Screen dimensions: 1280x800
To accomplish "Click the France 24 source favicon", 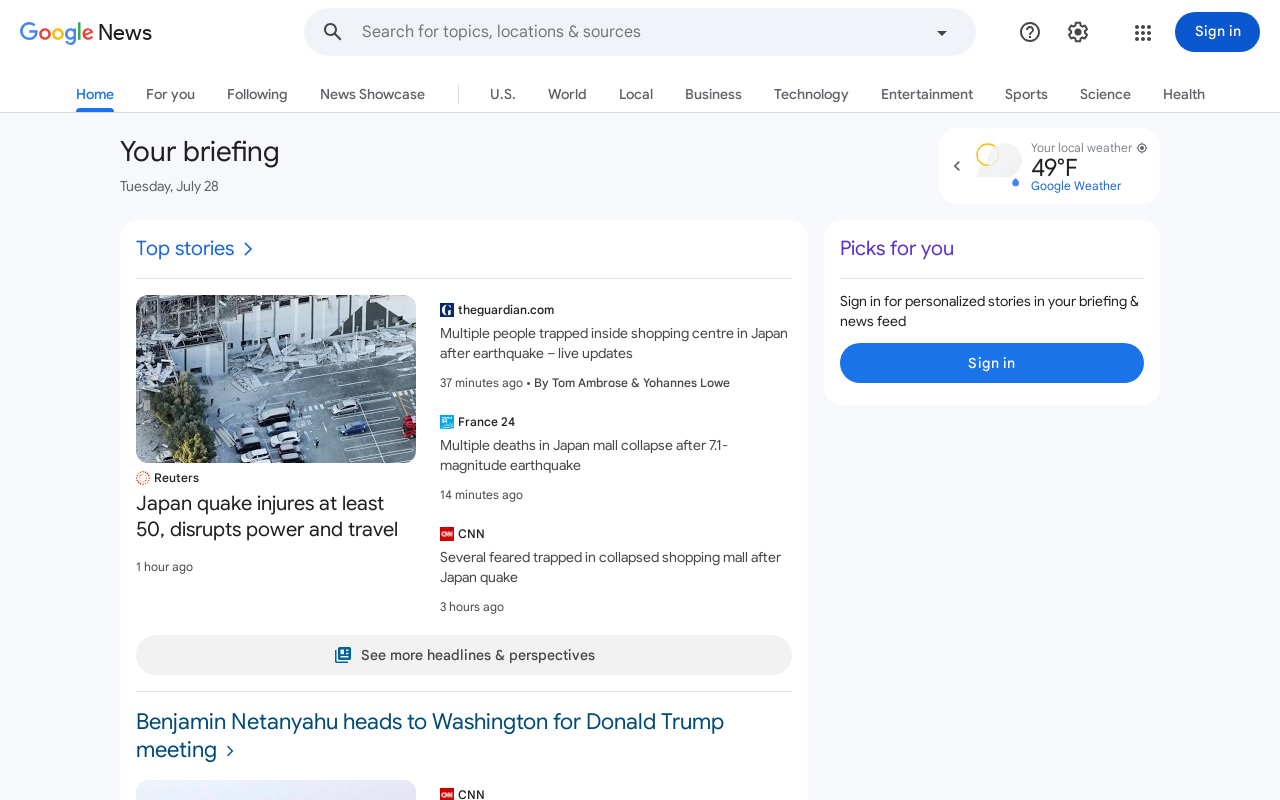I will pyautogui.click(x=447, y=422).
